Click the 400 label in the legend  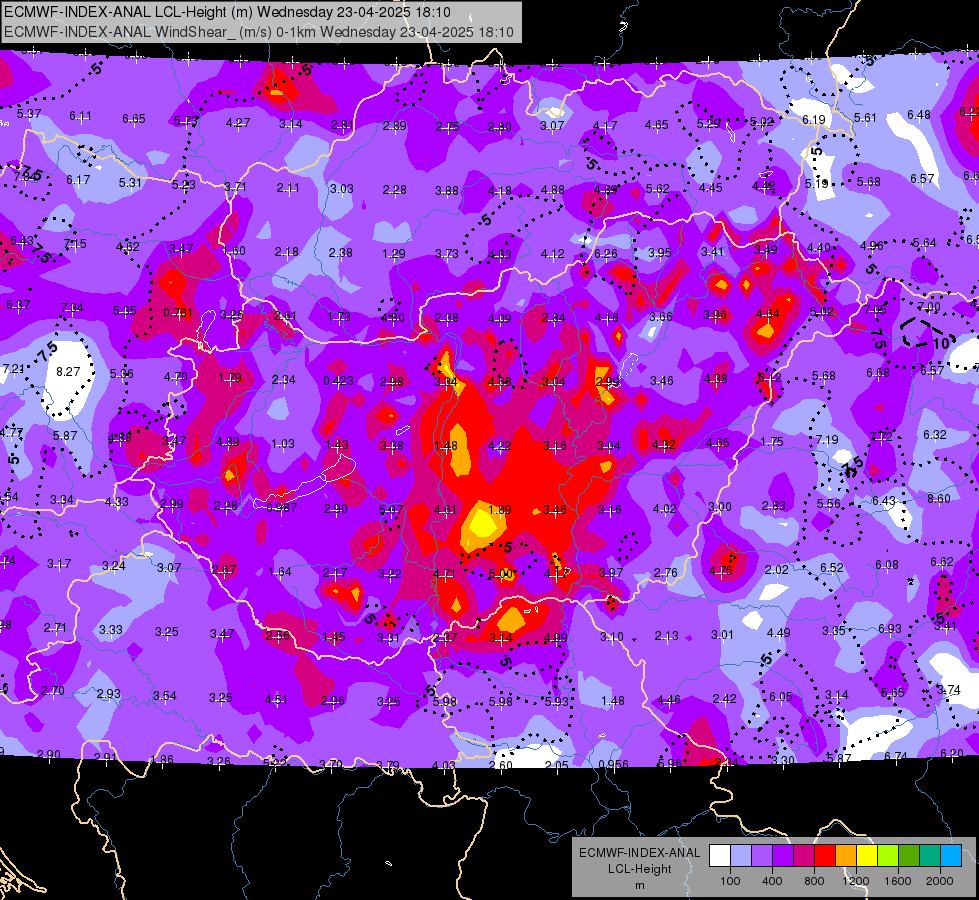(x=772, y=881)
